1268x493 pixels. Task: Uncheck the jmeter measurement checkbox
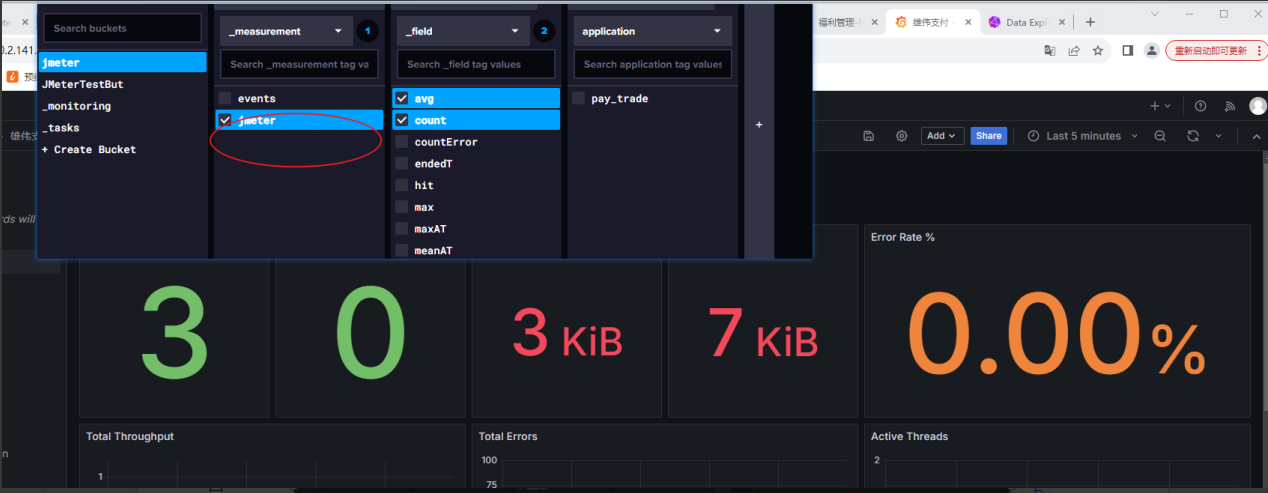225,120
